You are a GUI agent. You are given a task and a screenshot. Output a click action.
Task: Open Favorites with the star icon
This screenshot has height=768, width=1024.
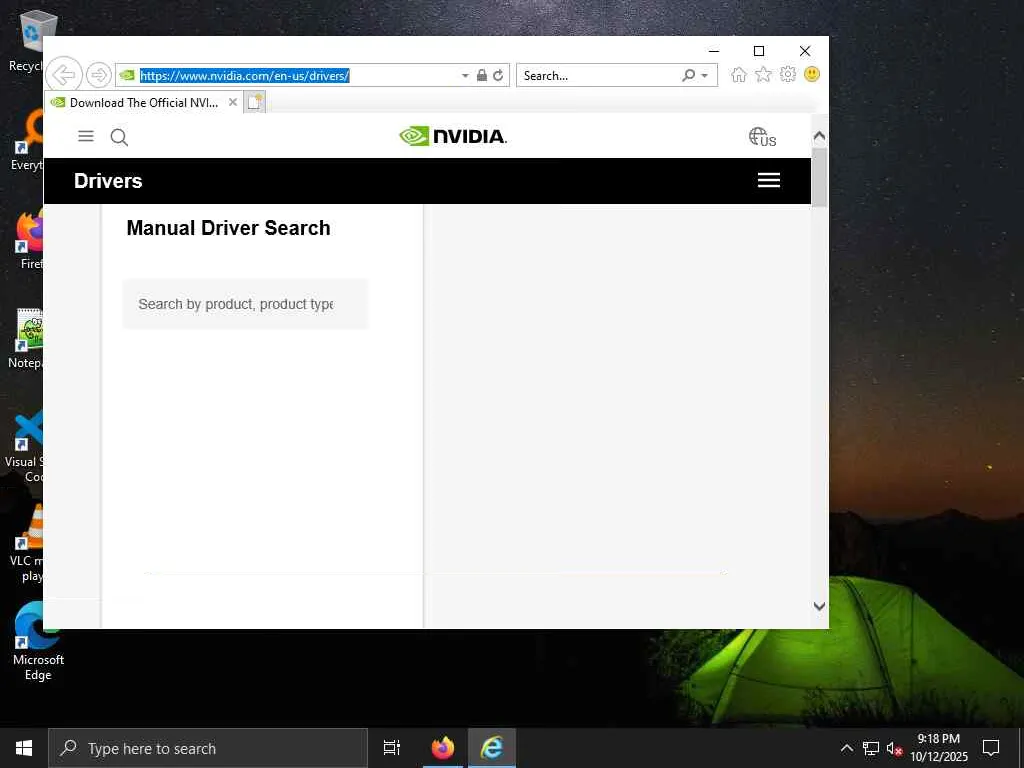763,75
